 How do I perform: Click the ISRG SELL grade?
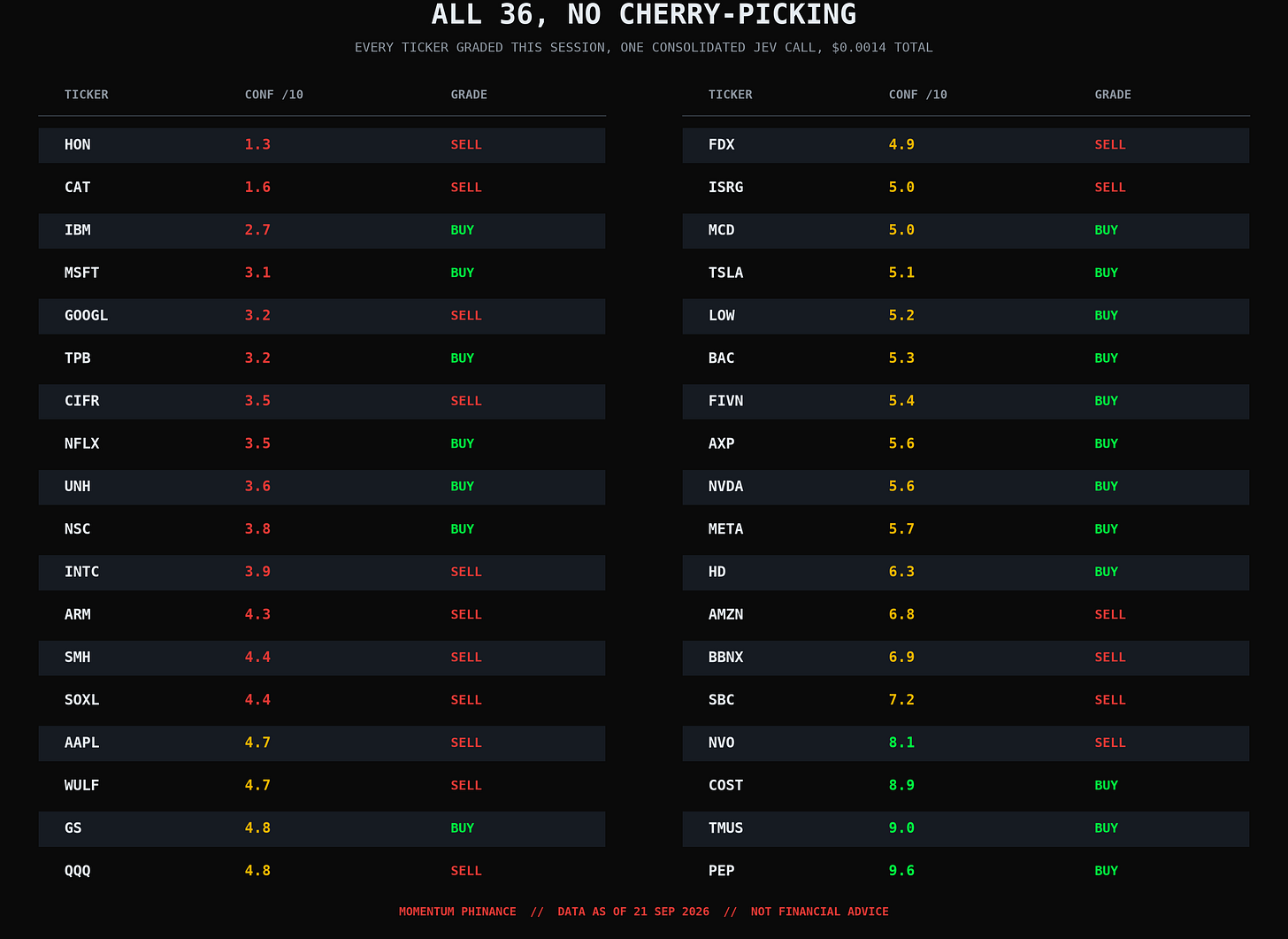pos(1110,187)
